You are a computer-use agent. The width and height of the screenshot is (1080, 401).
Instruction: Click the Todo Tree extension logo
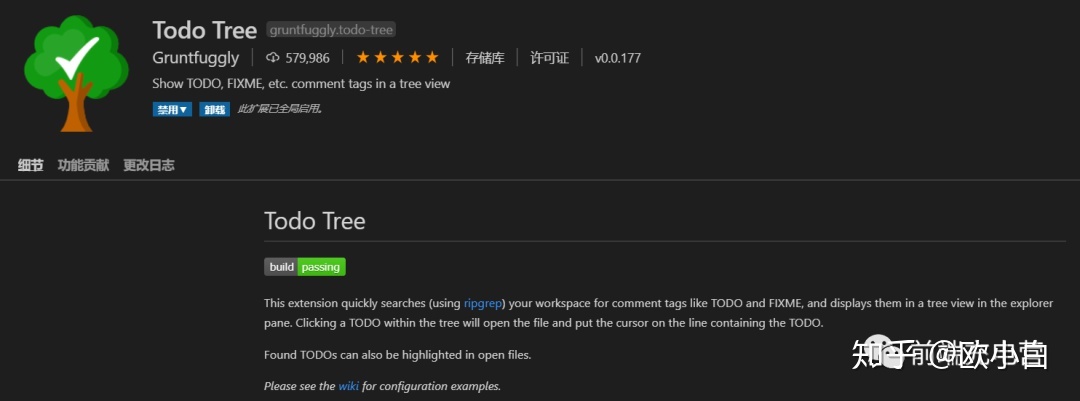76,72
